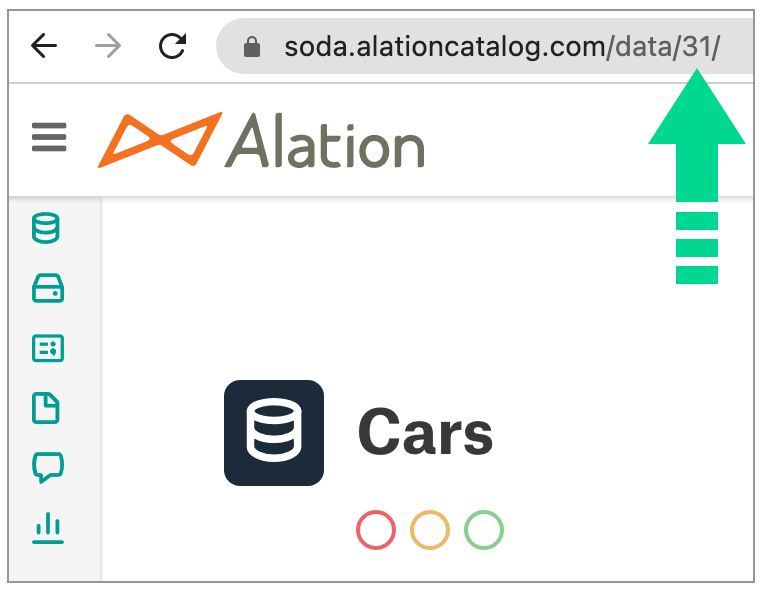Toggle the red circle flag

pyautogui.click(x=376, y=530)
